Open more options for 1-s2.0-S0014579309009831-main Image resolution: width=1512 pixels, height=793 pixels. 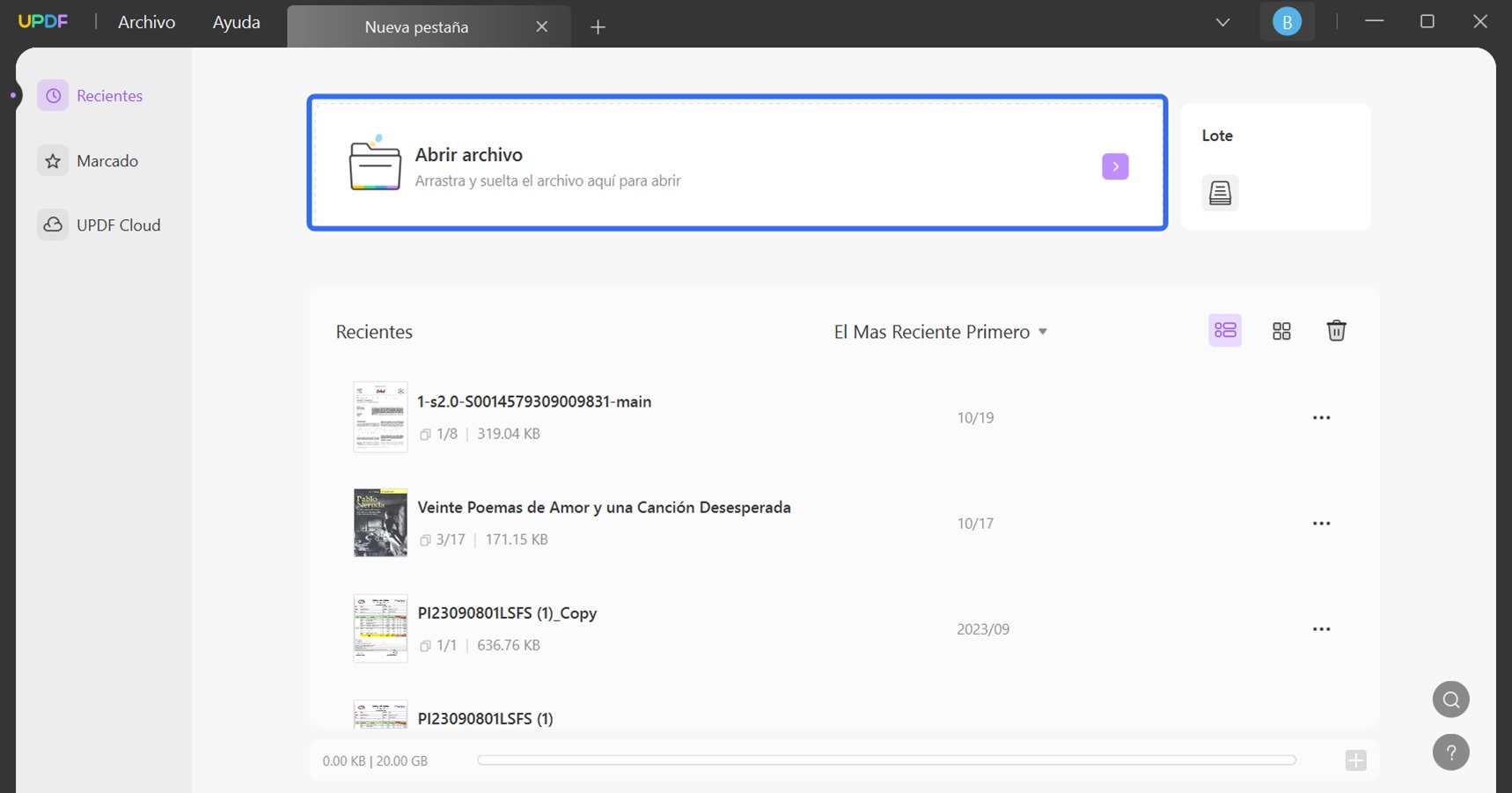click(x=1321, y=417)
